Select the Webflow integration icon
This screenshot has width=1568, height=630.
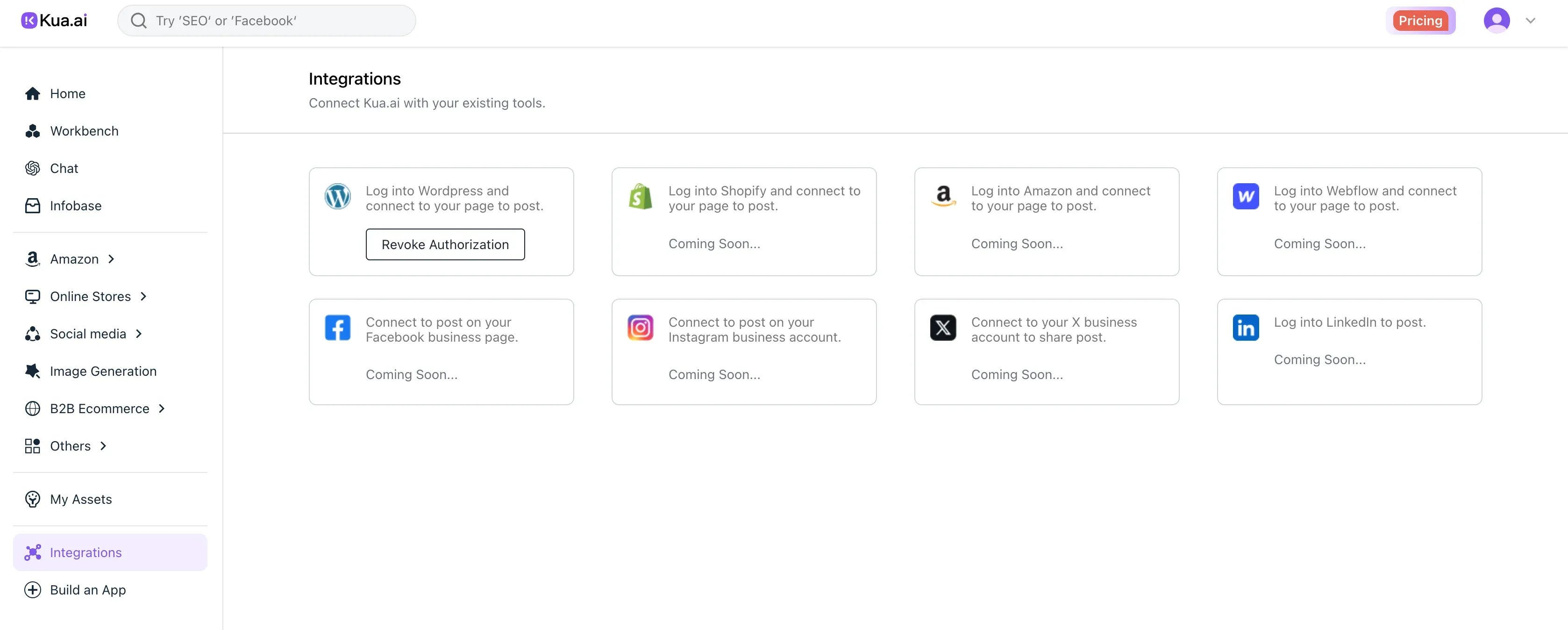[1246, 196]
